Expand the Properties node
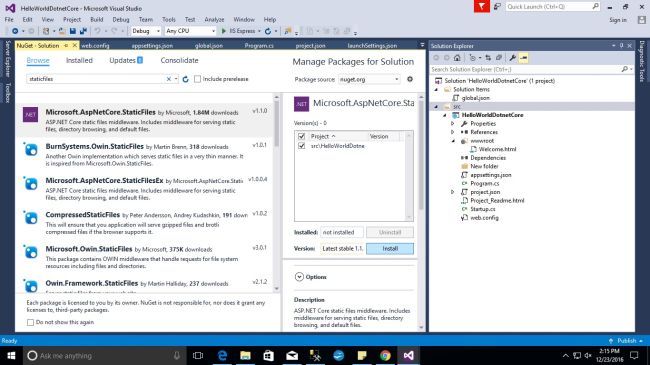The width and height of the screenshot is (650, 365). pyautogui.click(x=453, y=124)
